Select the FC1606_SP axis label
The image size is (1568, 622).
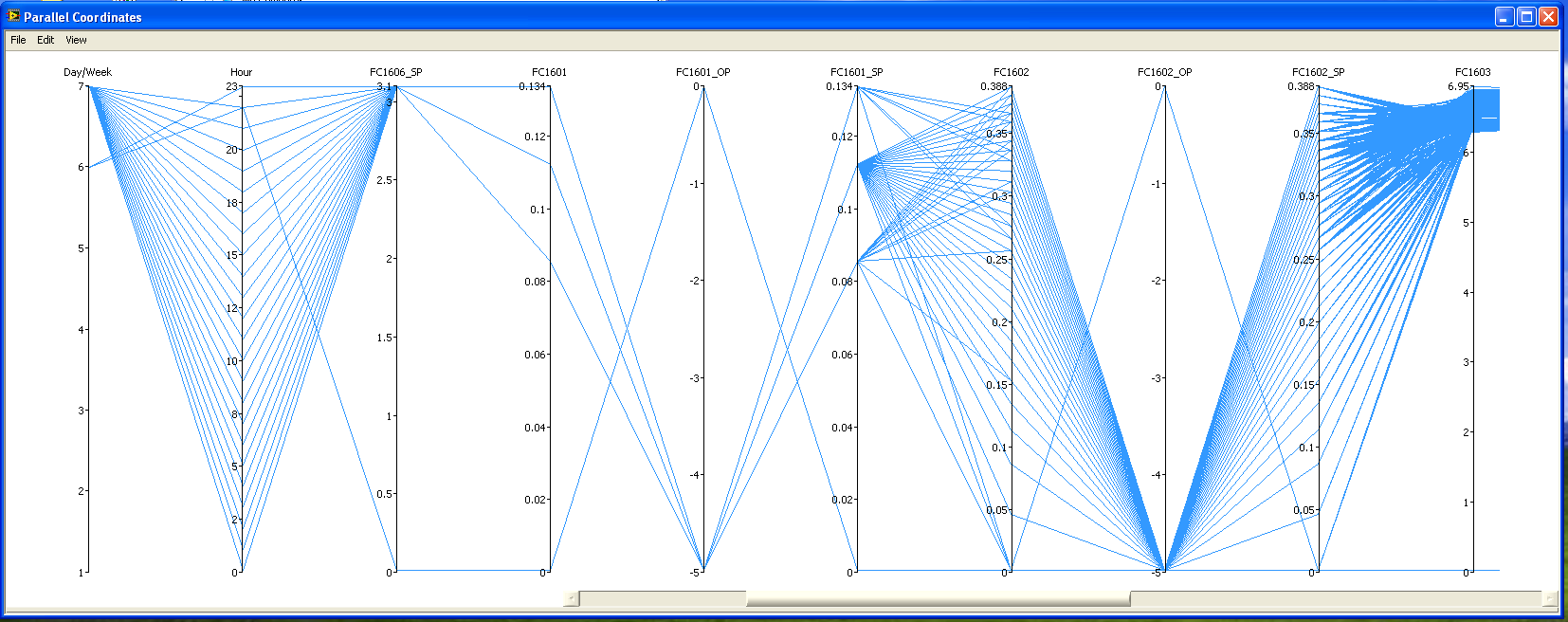click(x=395, y=72)
